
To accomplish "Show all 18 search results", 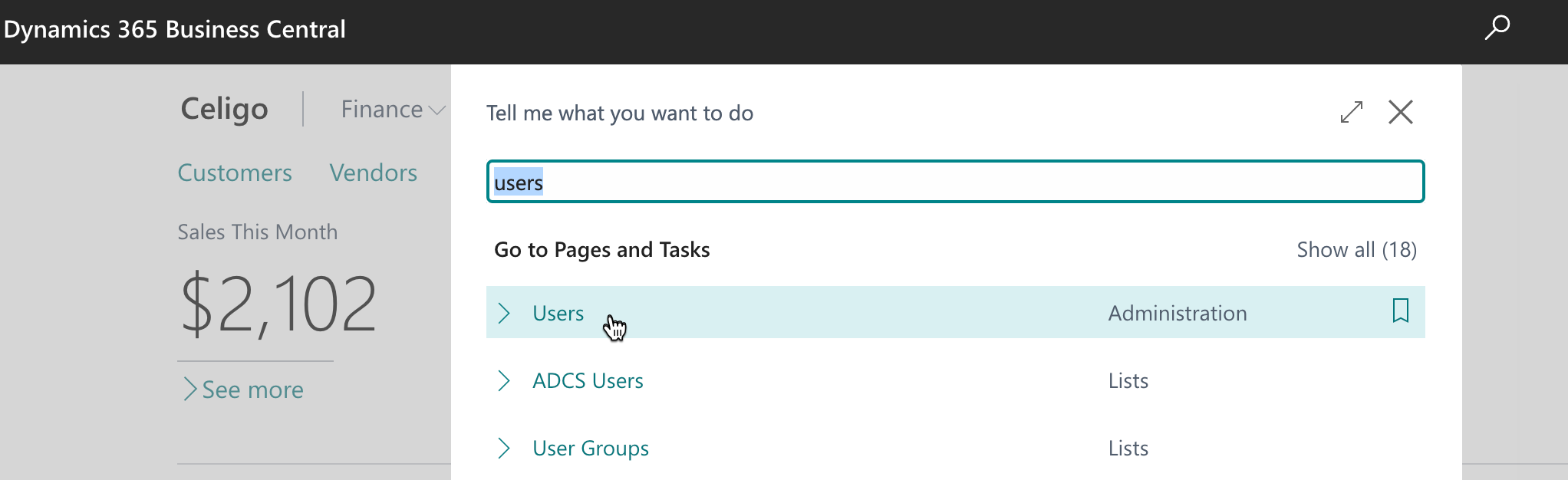I will (1356, 249).
